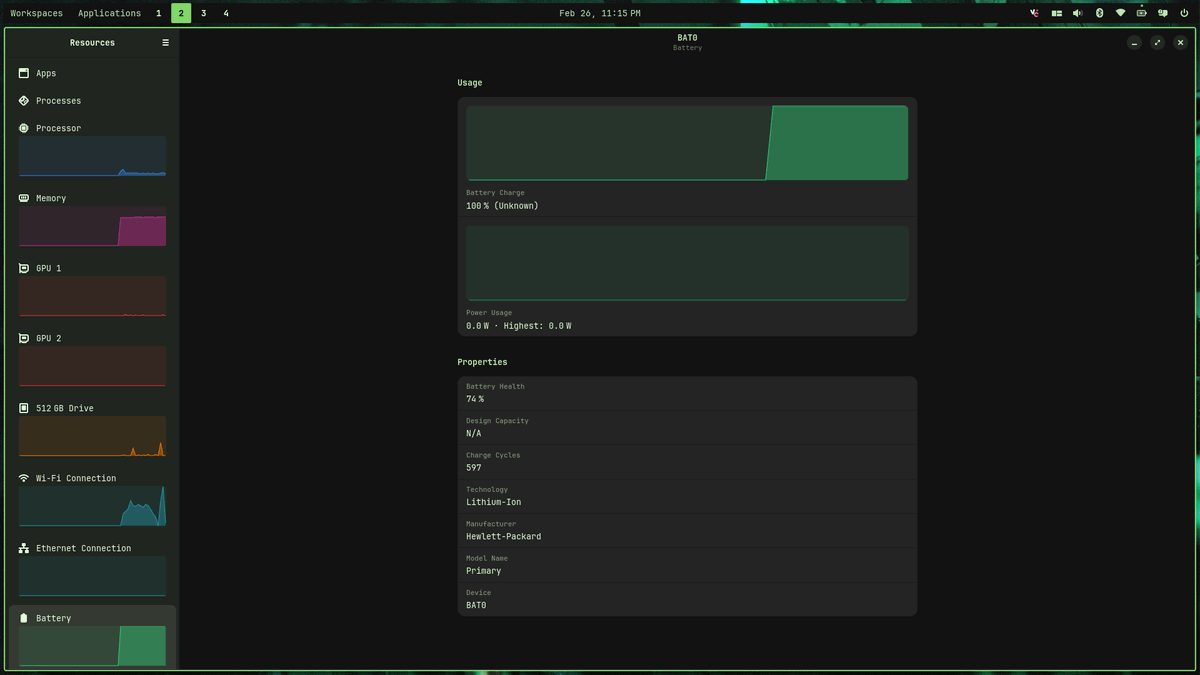1200x675 pixels.
Task: Open the 512 GB Drive activity graph
Action: tap(92, 436)
